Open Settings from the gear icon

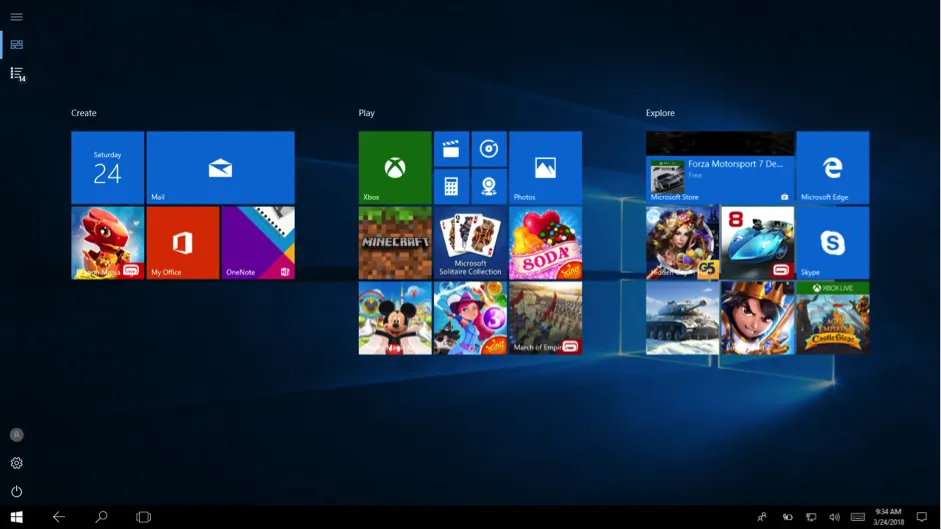click(x=16, y=463)
